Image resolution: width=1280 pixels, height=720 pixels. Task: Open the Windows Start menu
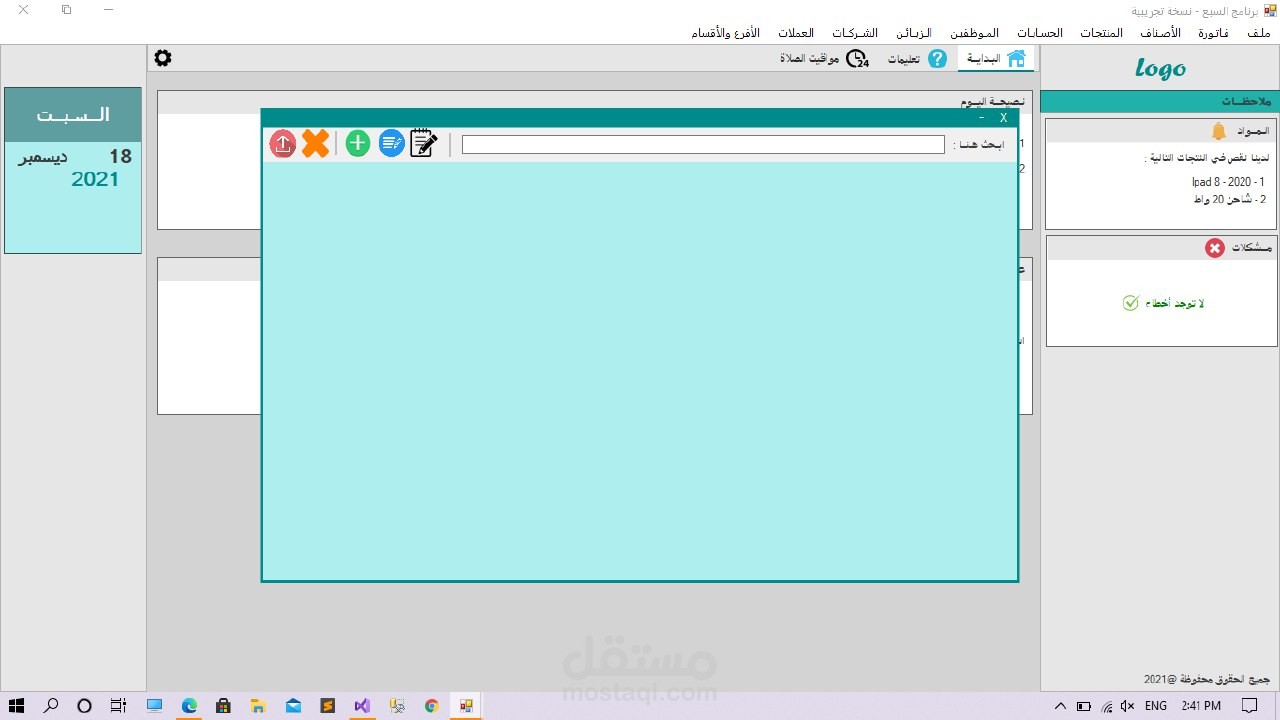click(x=17, y=706)
